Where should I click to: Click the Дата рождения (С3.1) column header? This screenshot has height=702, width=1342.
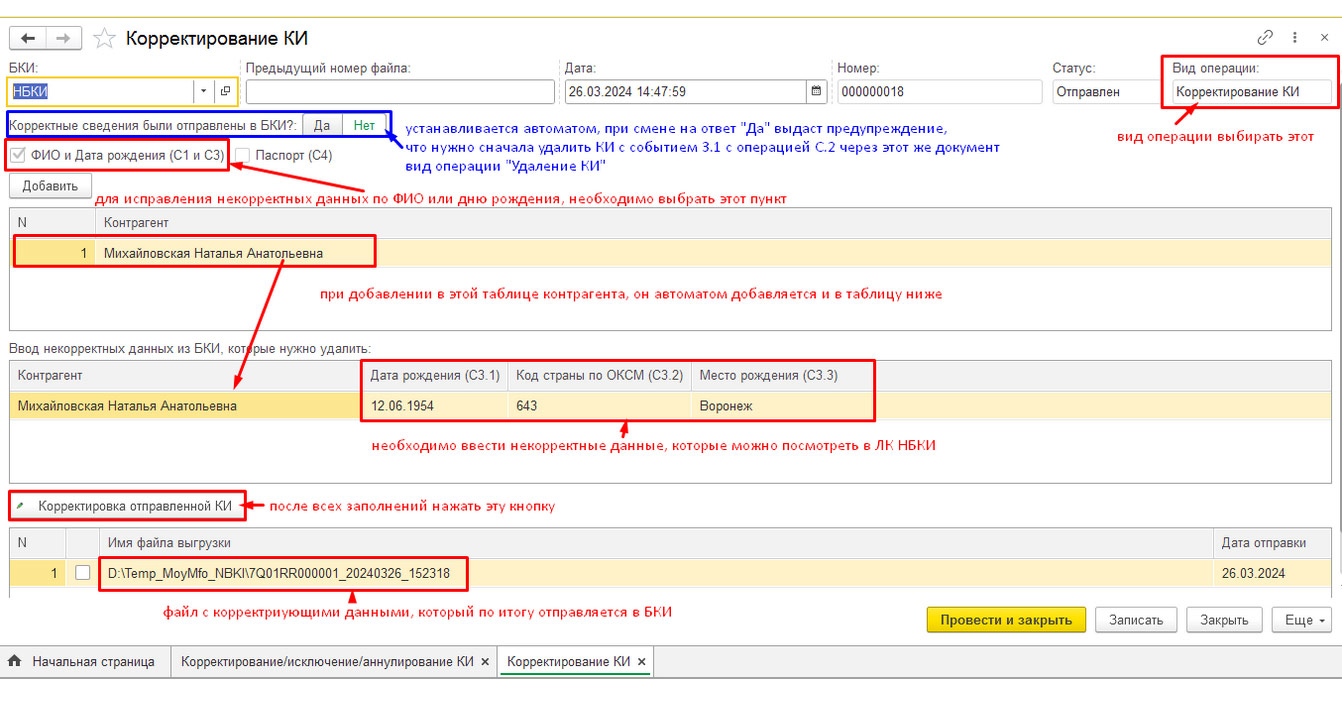[x=434, y=375]
